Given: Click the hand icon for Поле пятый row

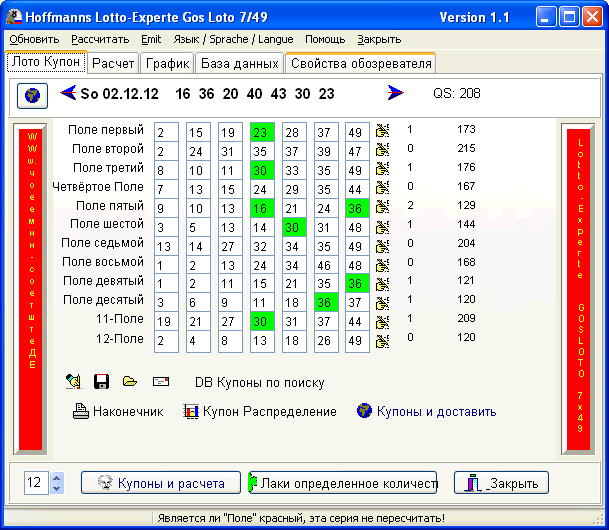Looking at the screenshot, I should pyautogui.click(x=382, y=207).
